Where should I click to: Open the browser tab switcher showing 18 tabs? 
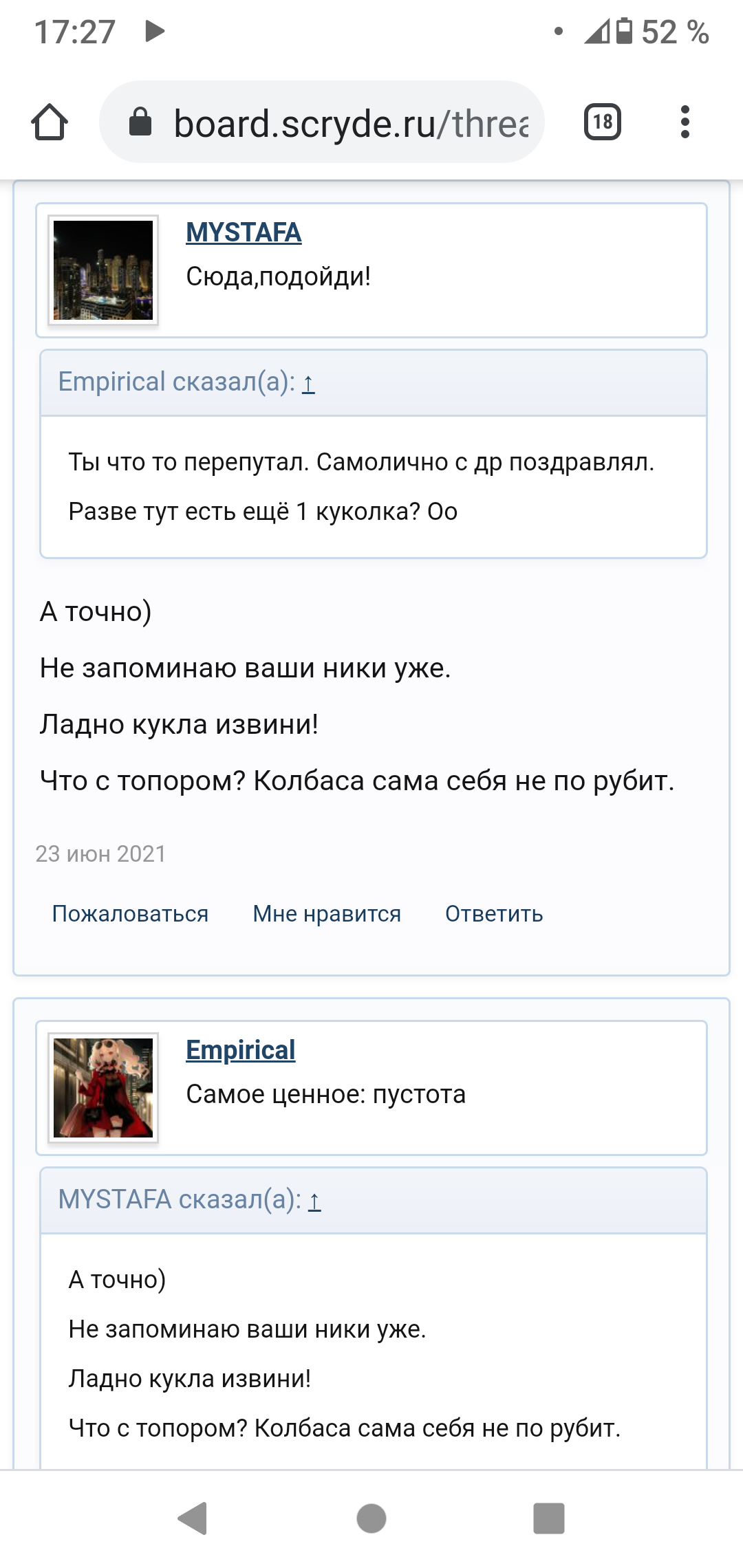603,122
